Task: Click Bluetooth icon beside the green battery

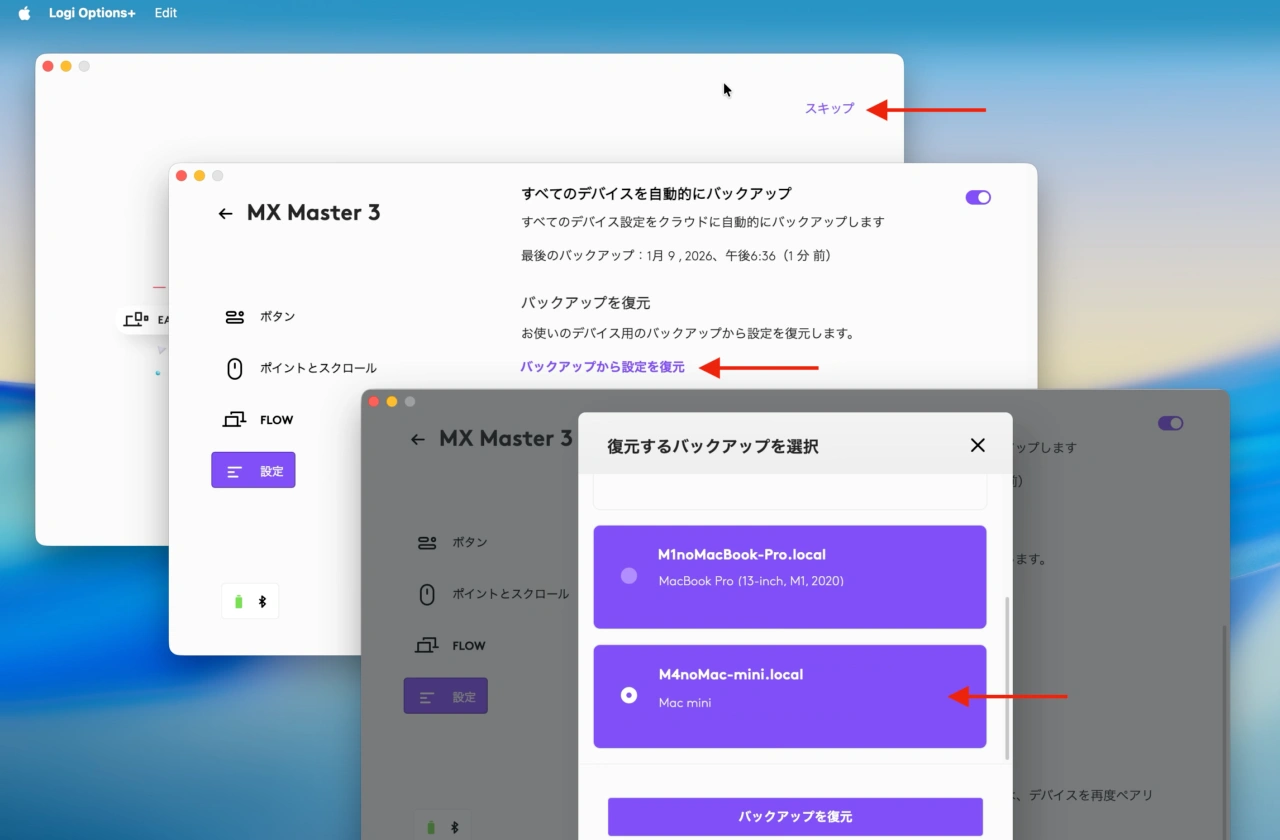Action: coord(263,602)
